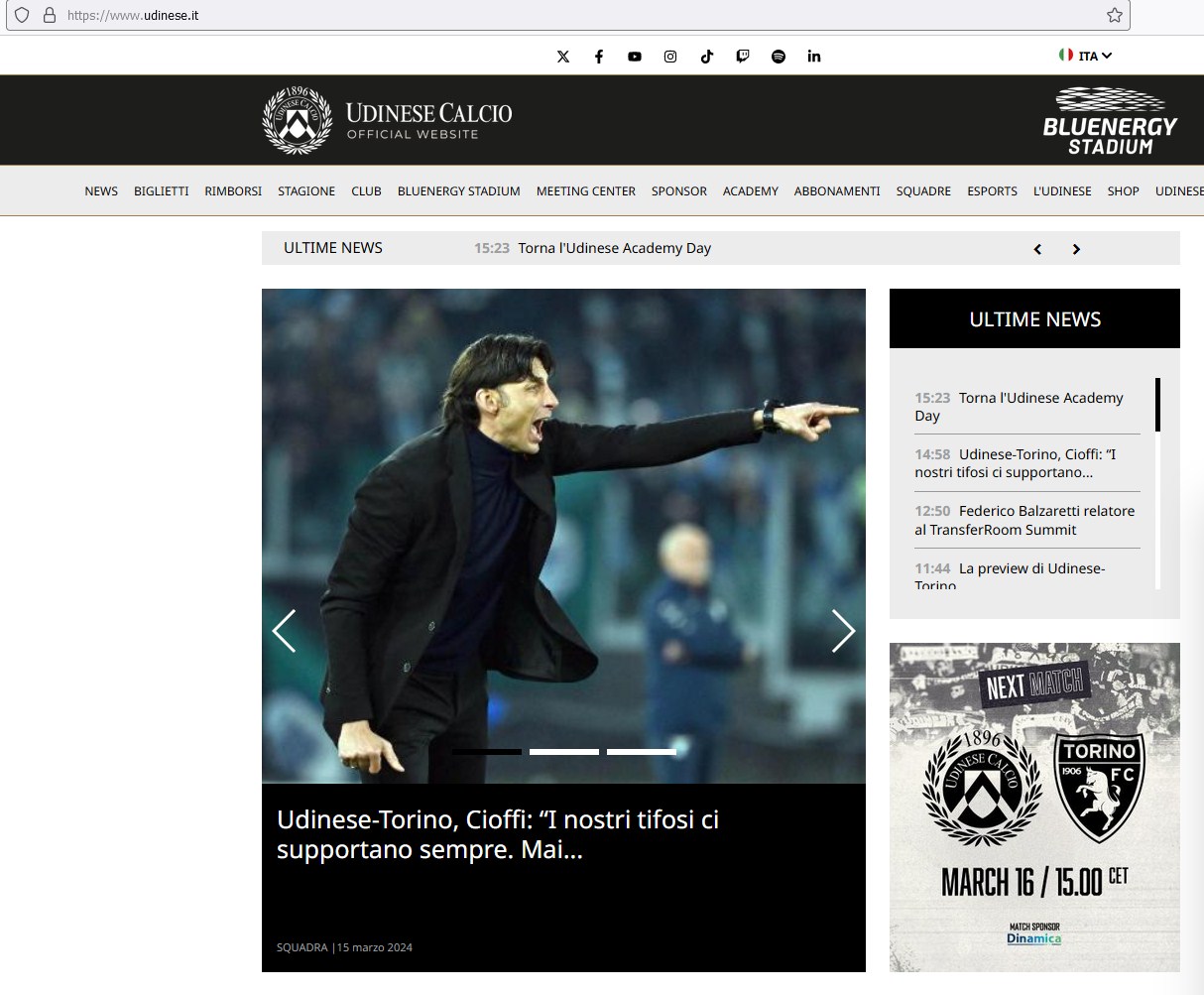Open the Twitch channel icon
The height and width of the screenshot is (995, 1204).
(743, 57)
